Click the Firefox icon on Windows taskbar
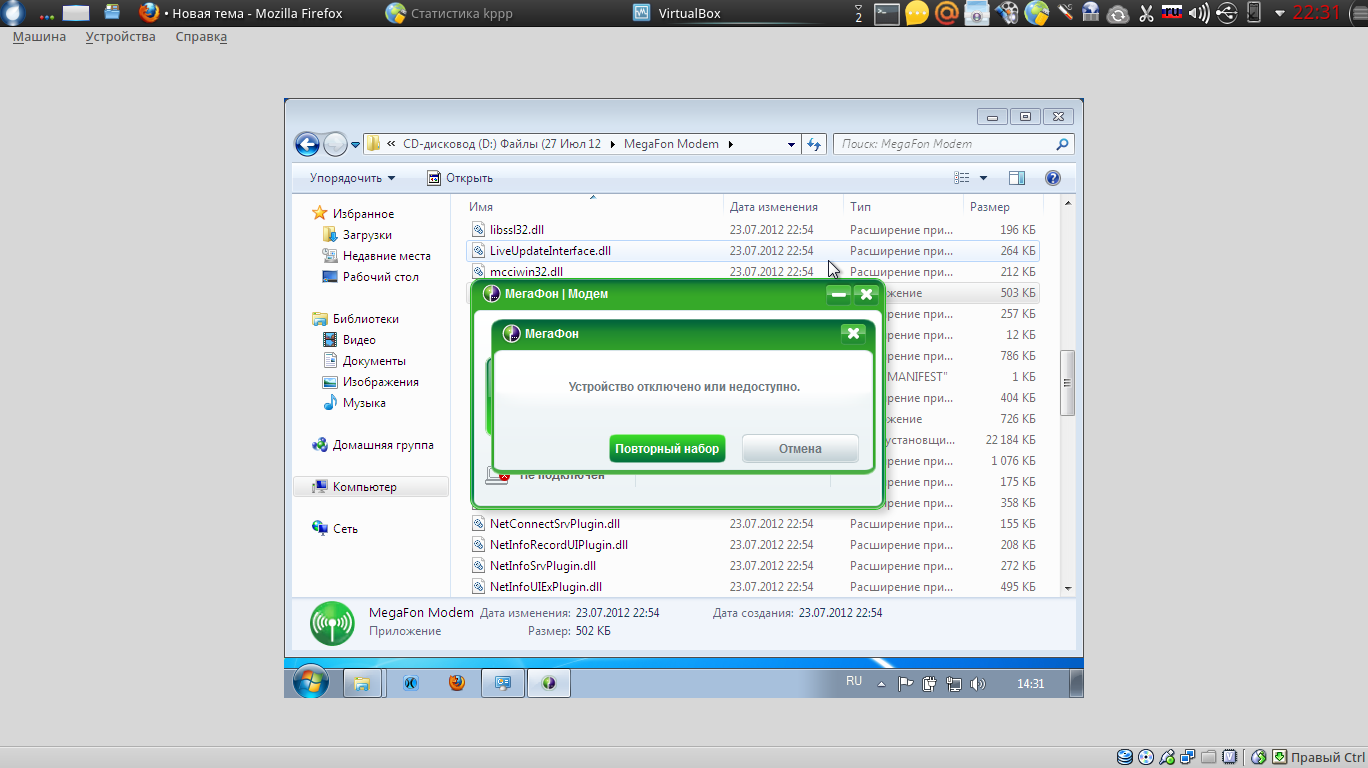The width and height of the screenshot is (1368, 768). (x=457, y=684)
